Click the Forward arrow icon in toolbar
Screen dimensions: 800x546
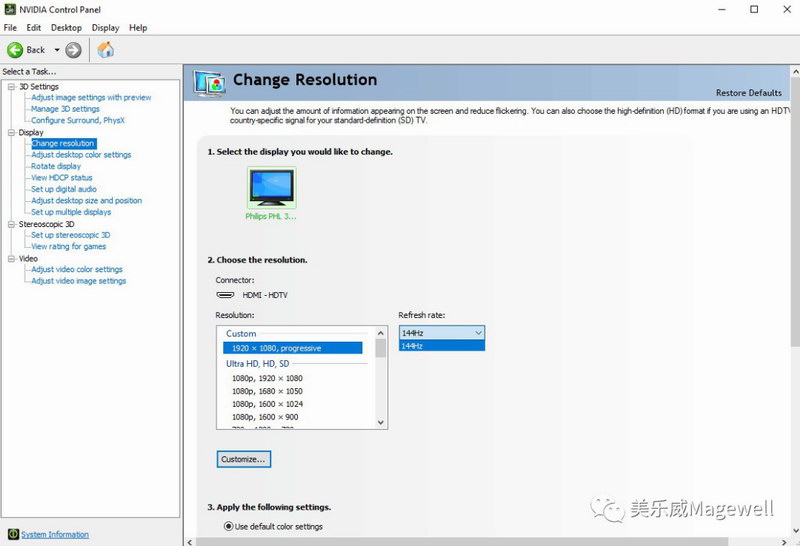[74, 50]
